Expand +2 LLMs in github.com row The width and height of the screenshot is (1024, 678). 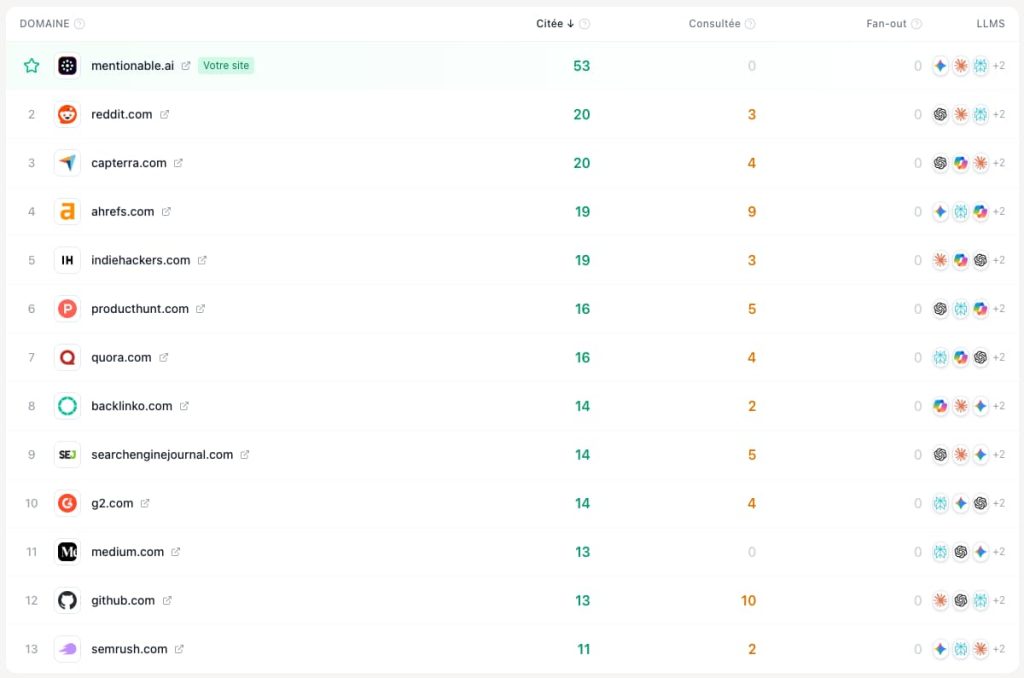click(x=999, y=600)
